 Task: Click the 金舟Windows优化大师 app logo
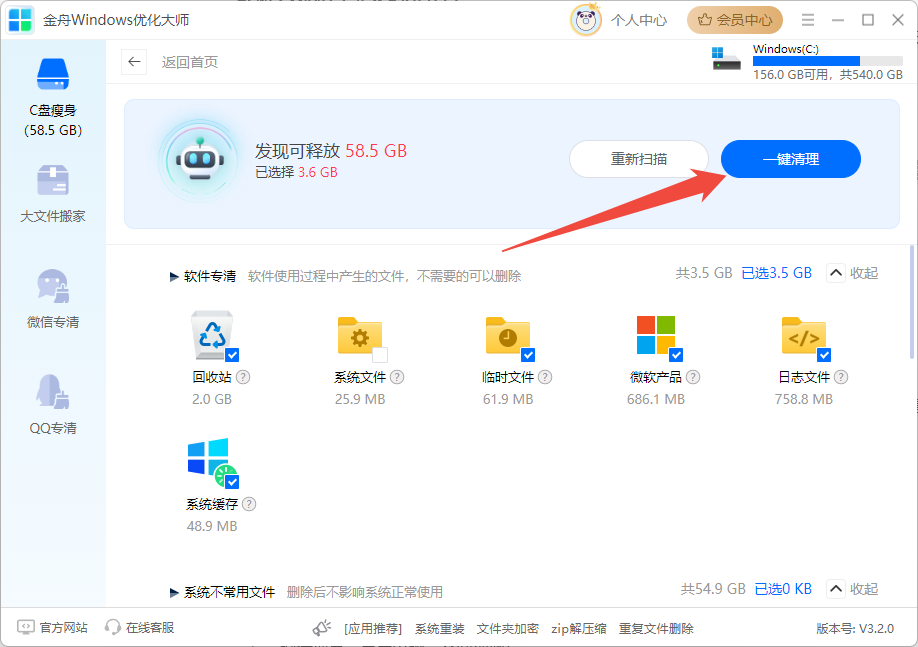coord(20,20)
